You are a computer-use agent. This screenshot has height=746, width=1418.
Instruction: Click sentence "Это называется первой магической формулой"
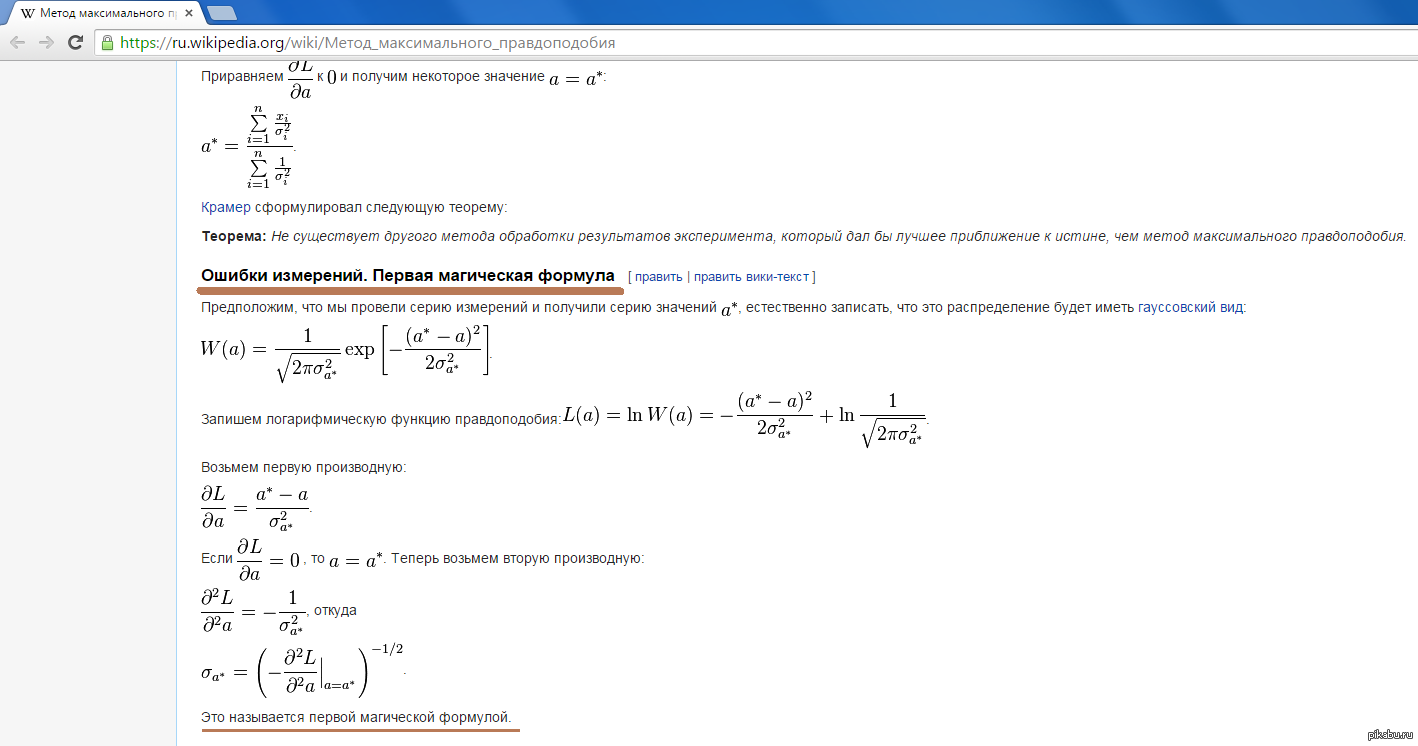pos(356,717)
